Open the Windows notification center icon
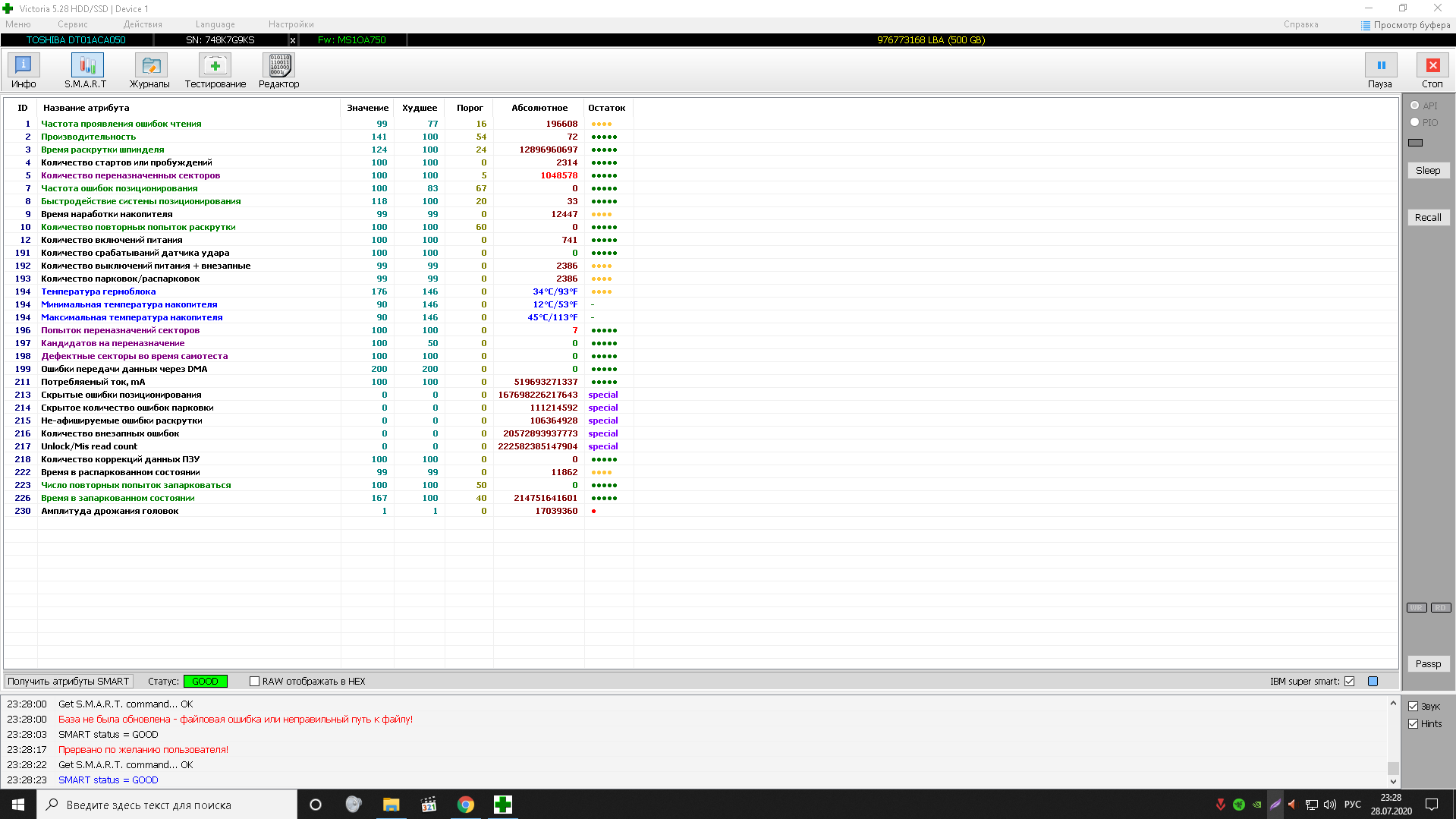This screenshot has width=1456, height=819. click(1432, 805)
